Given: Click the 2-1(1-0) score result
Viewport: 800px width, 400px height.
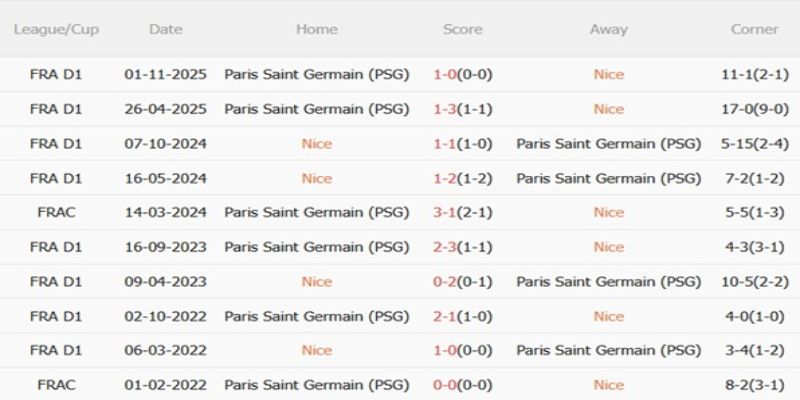Looking at the screenshot, I should (x=463, y=316).
